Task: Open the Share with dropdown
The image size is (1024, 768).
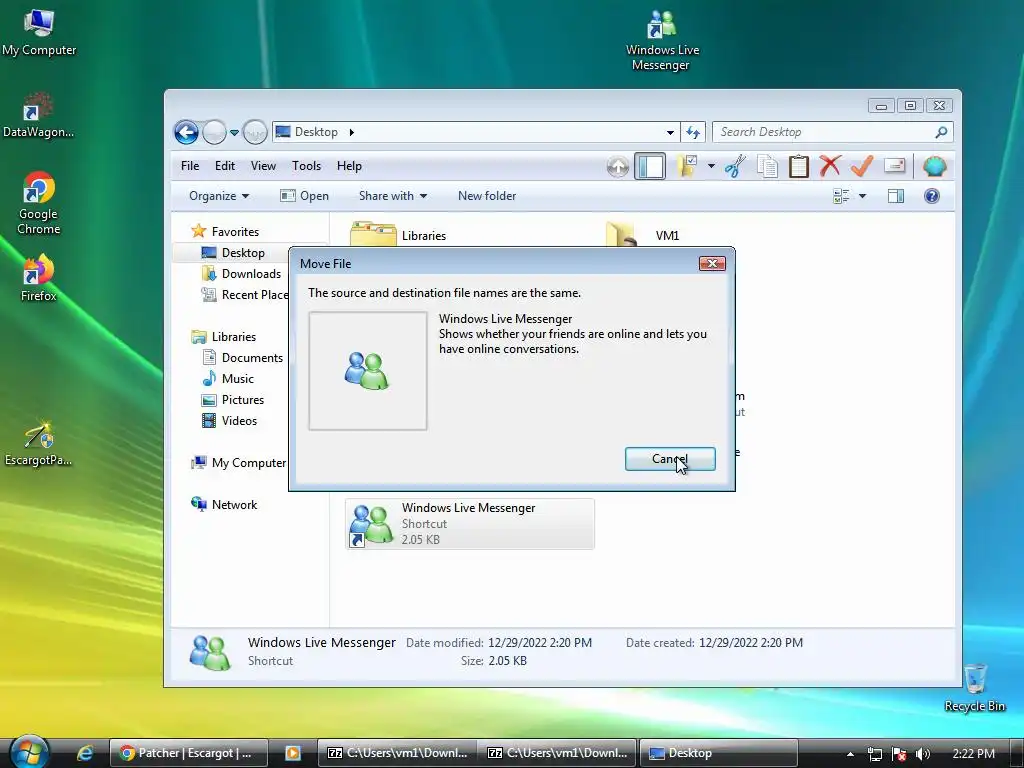Action: (x=392, y=196)
